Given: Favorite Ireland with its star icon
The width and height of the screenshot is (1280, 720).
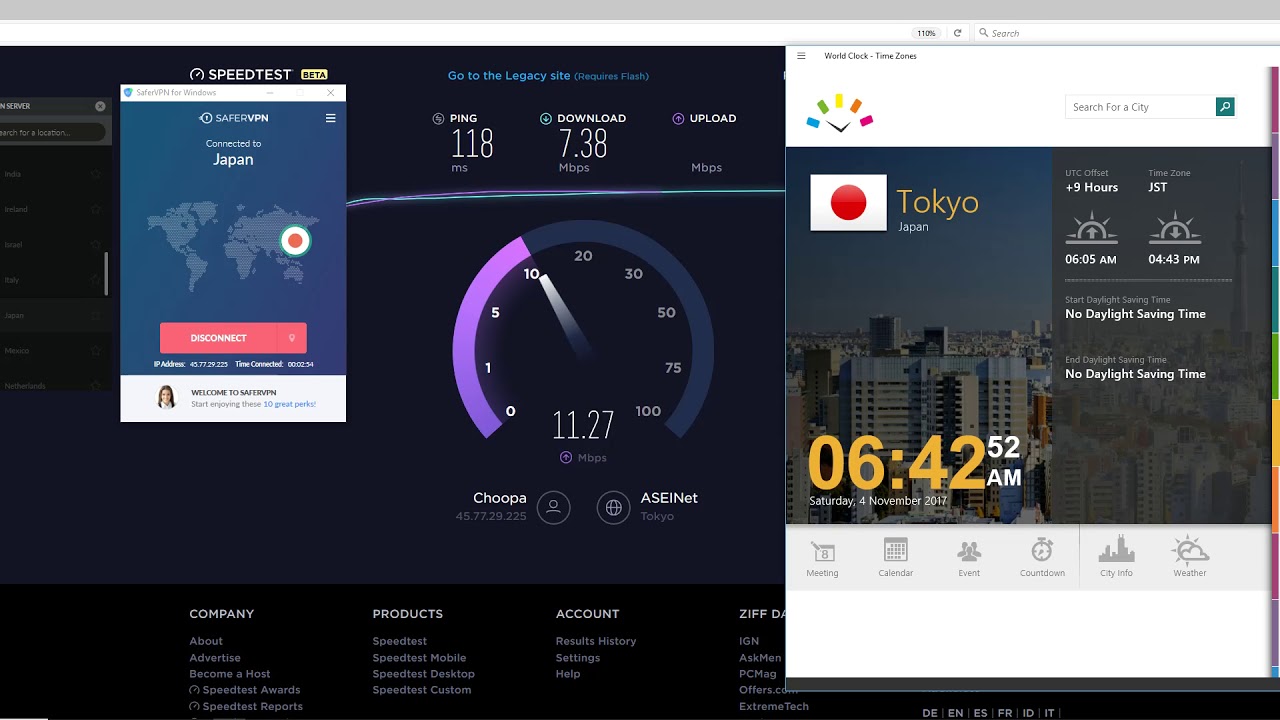Looking at the screenshot, I should (x=95, y=209).
